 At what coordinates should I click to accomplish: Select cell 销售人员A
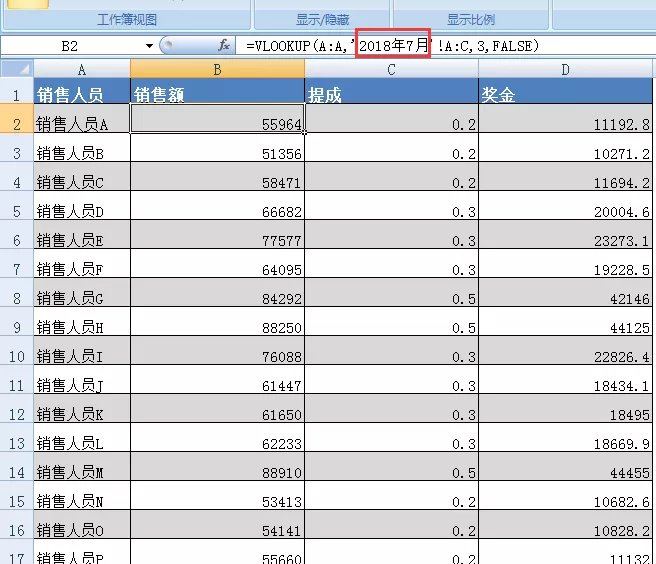tap(82, 119)
